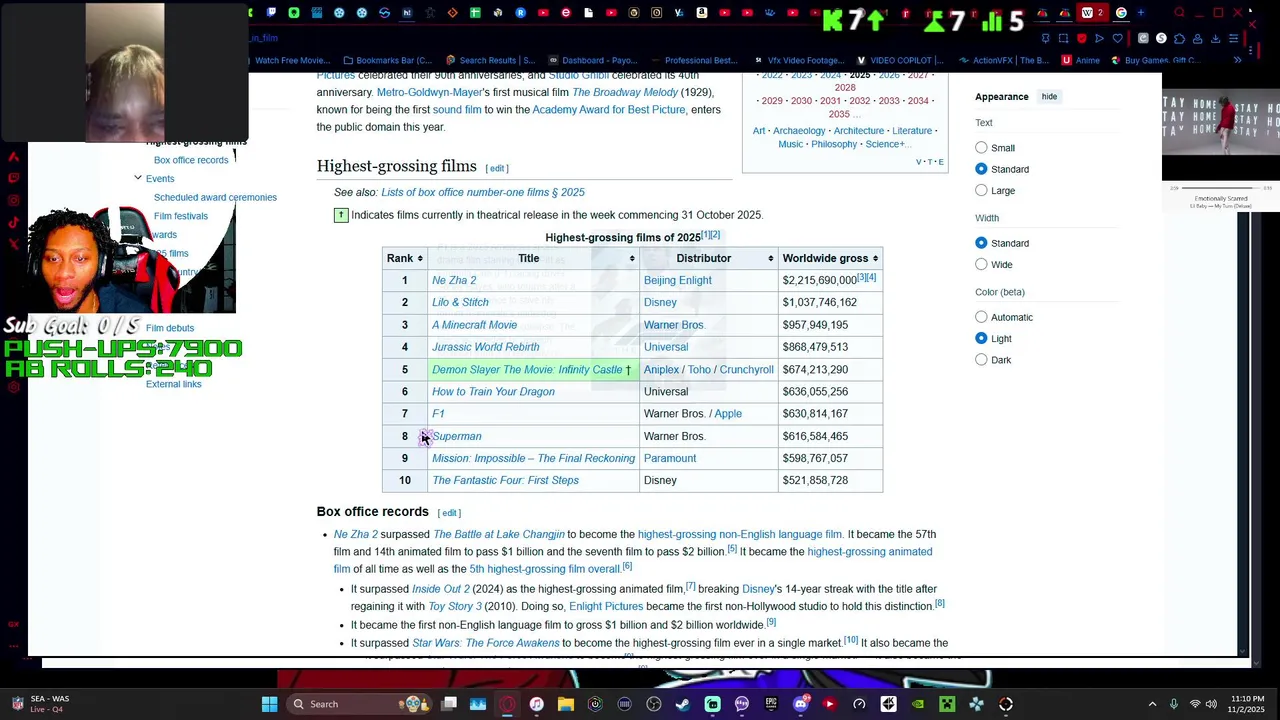Edit the Highest-grossing films section

tap(497, 168)
